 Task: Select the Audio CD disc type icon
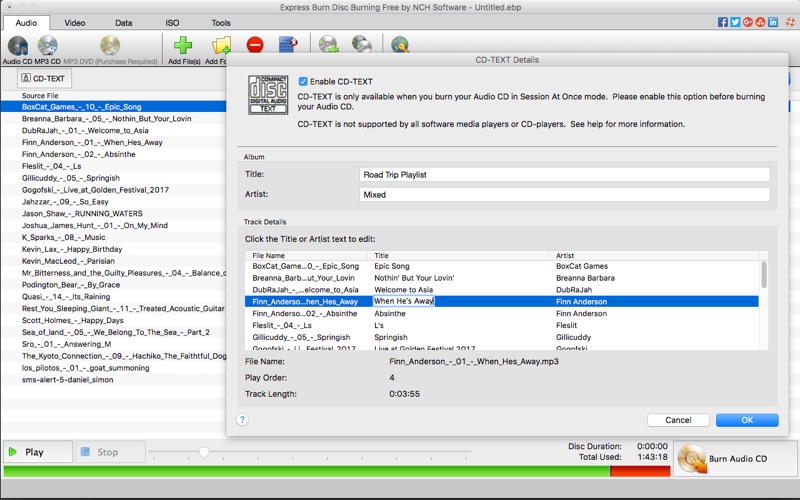tap(17, 46)
